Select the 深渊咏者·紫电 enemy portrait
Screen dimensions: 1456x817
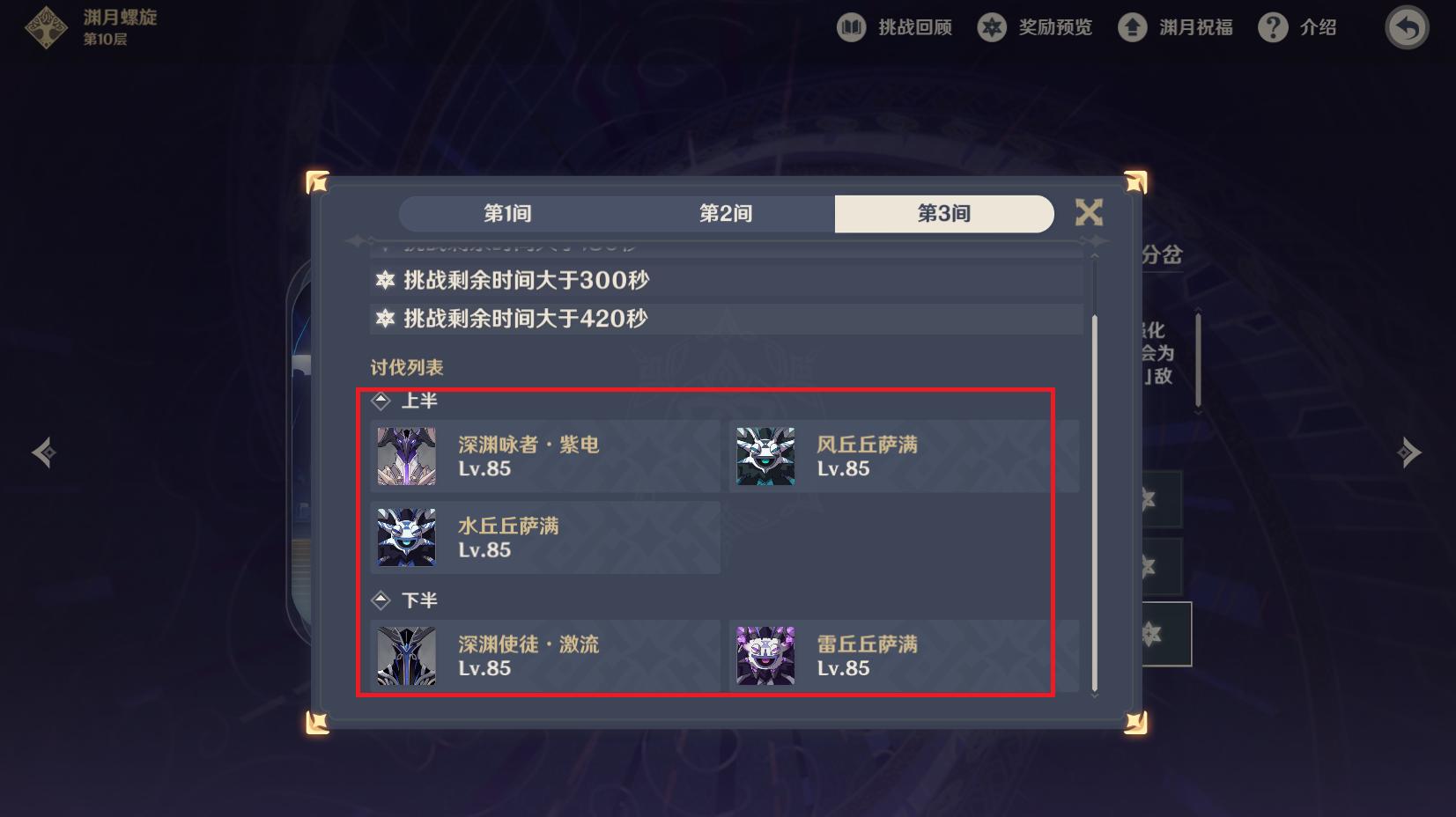(x=407, y=456)
